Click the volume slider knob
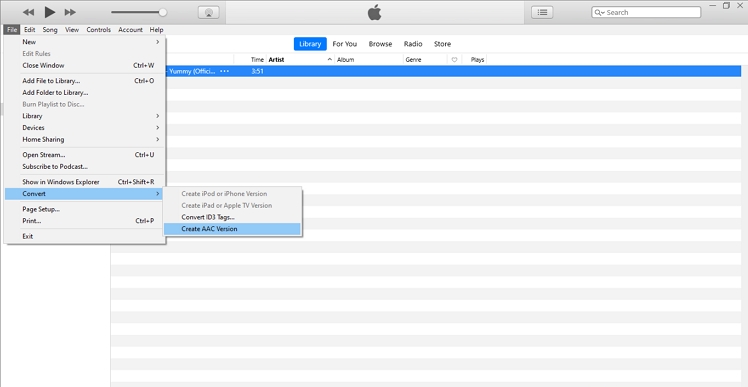The width and height of the screenshot is (748, 387). pyautogui.click(x=163, y=12)
